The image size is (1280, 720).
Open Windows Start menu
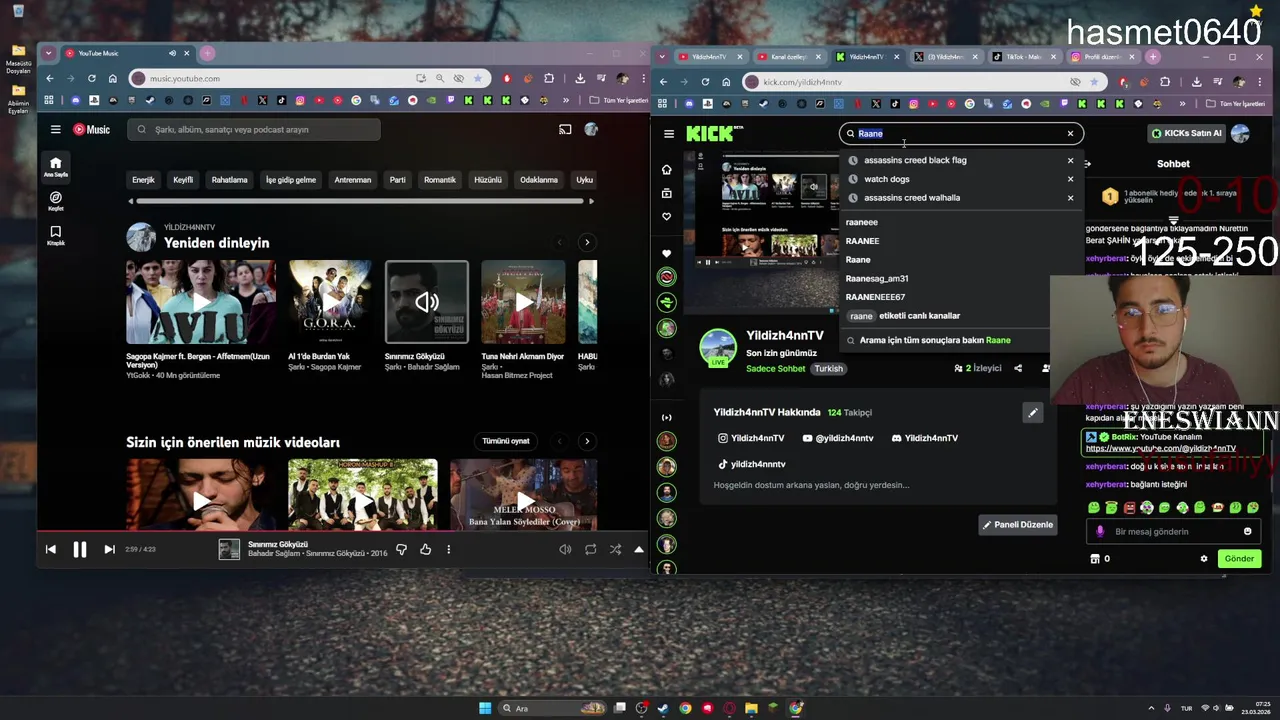point(485,708)
